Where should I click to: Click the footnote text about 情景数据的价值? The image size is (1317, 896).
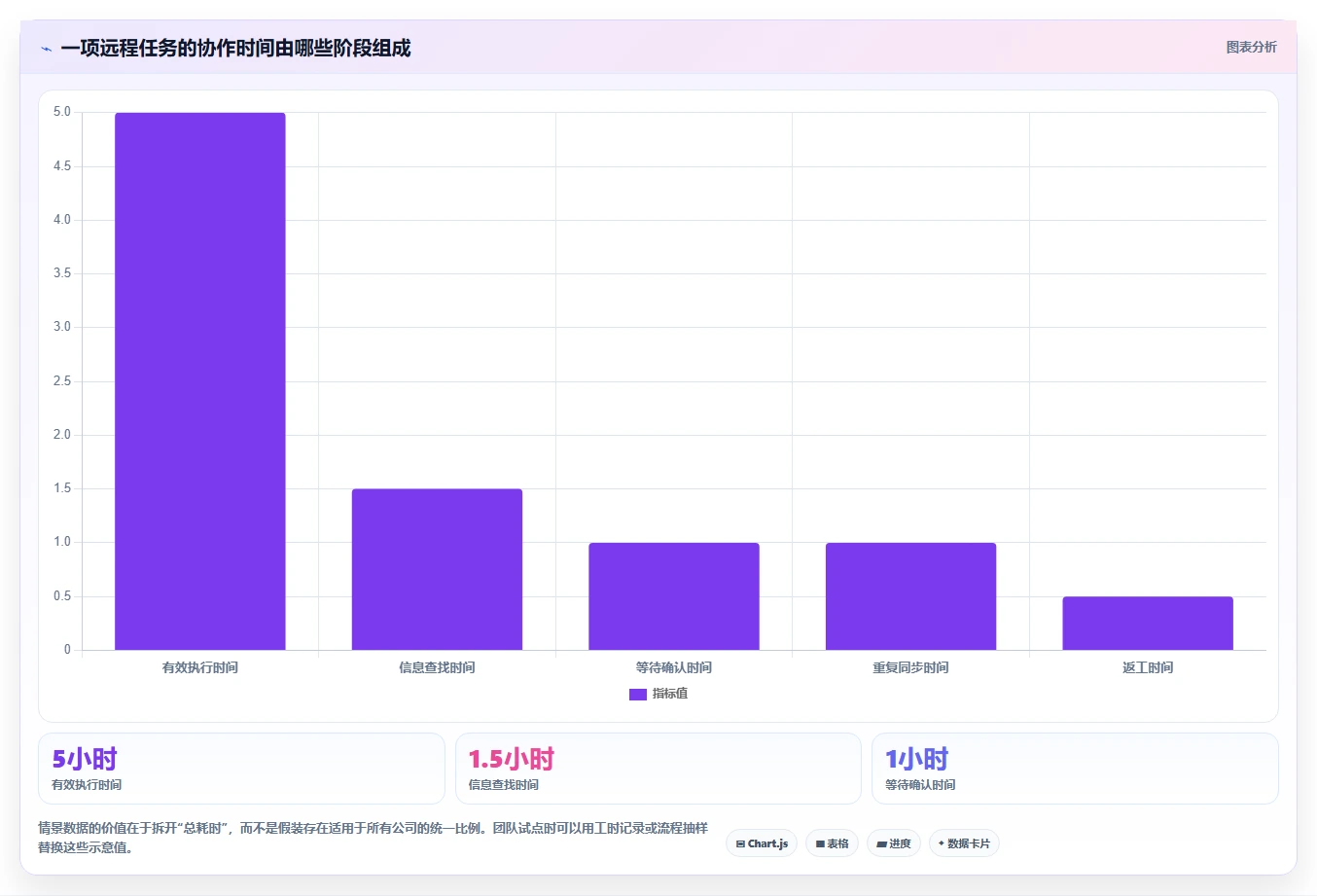pyautogui.click(x=373, y=838)
